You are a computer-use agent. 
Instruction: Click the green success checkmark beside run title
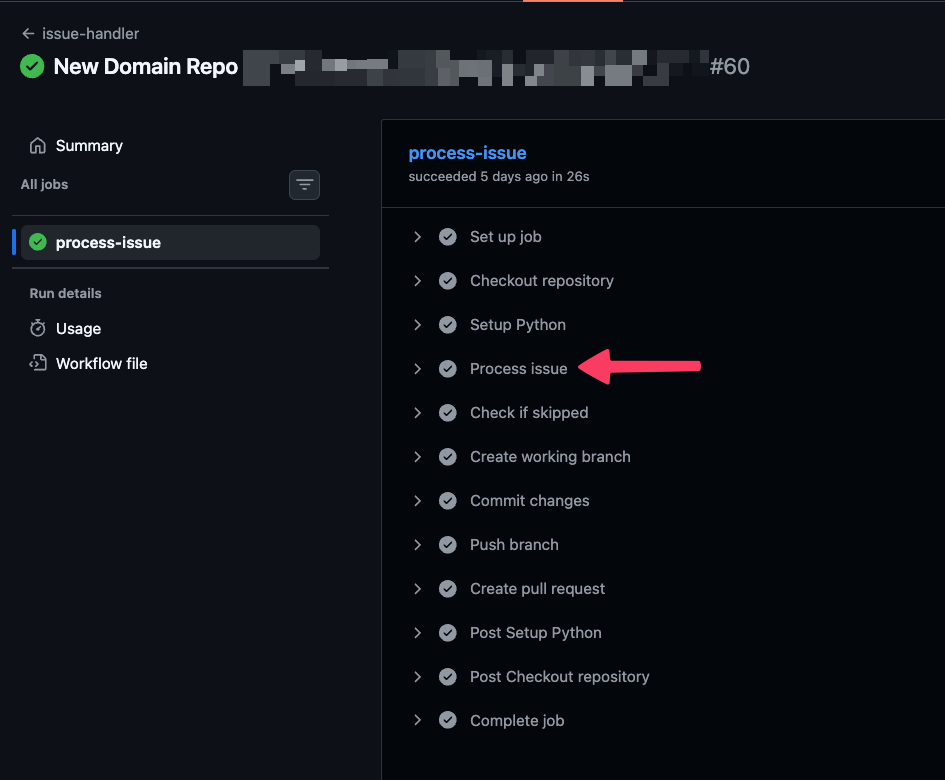[32, 67]
